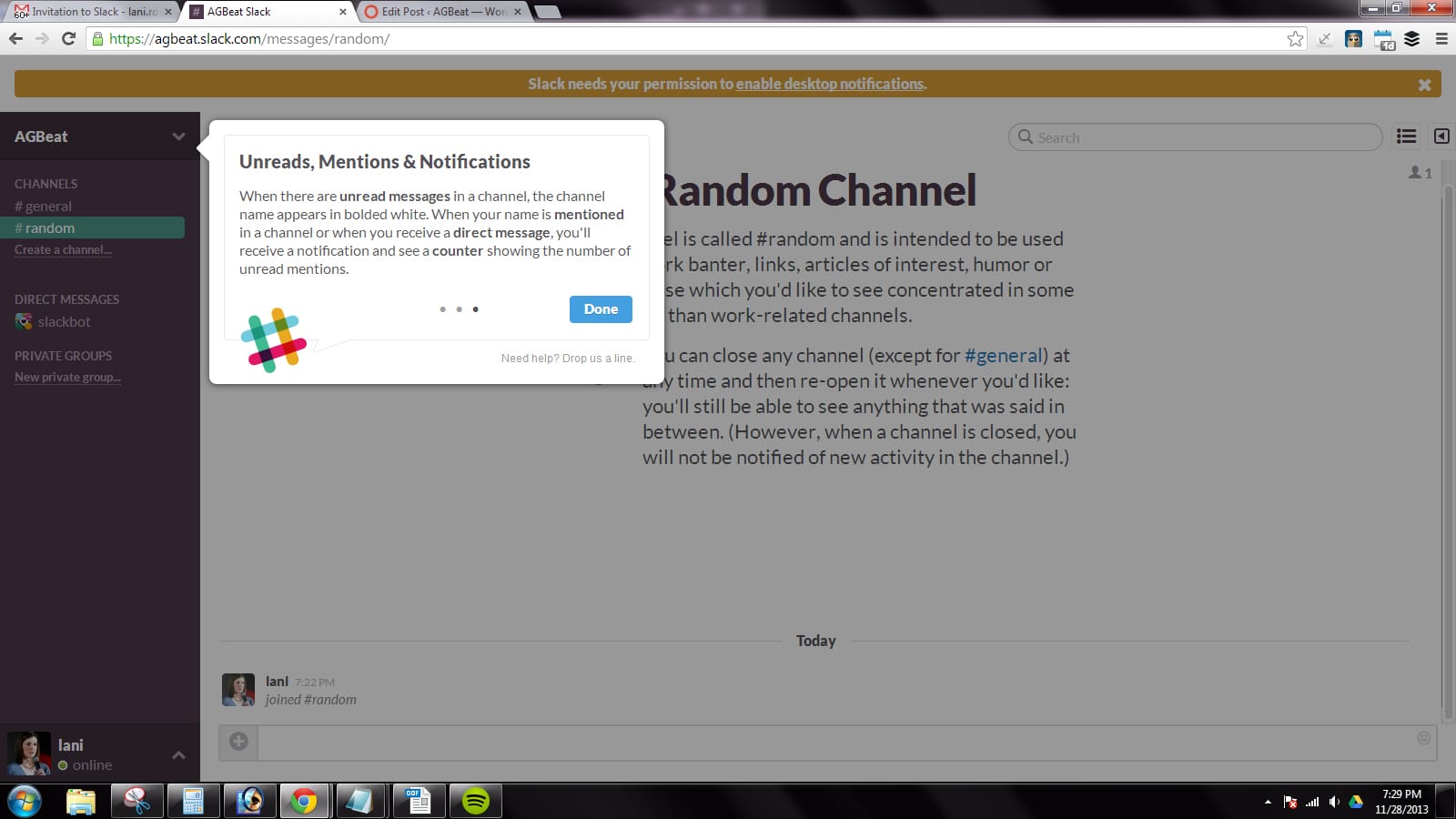
Task: Select the #general channel
Action: click(x=44, y=207)
